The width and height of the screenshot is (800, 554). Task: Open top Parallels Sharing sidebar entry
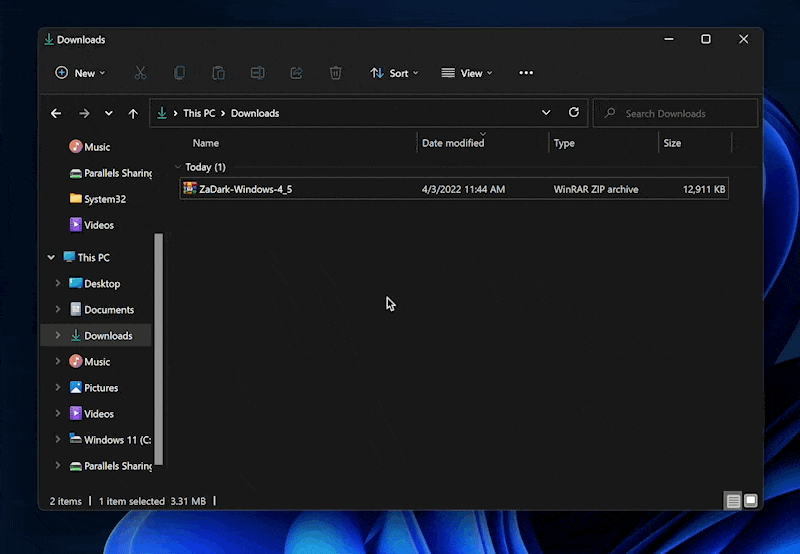click(x=111, y=173)
